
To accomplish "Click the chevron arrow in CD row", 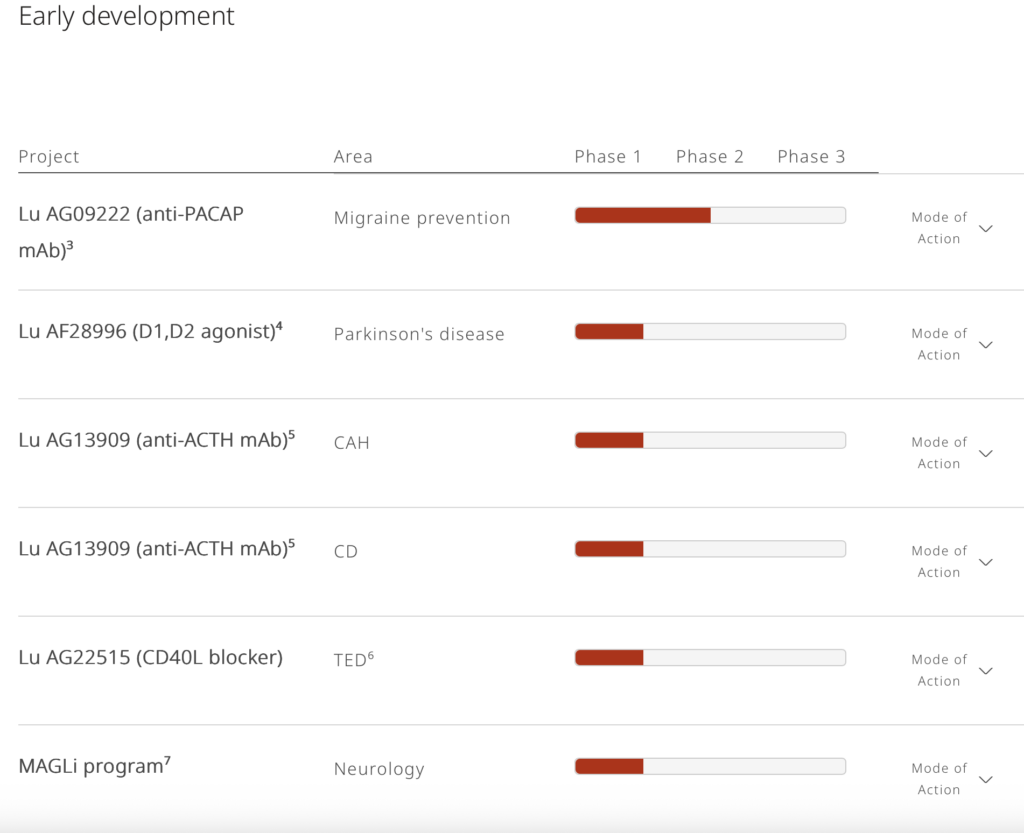I will point(985,562).
